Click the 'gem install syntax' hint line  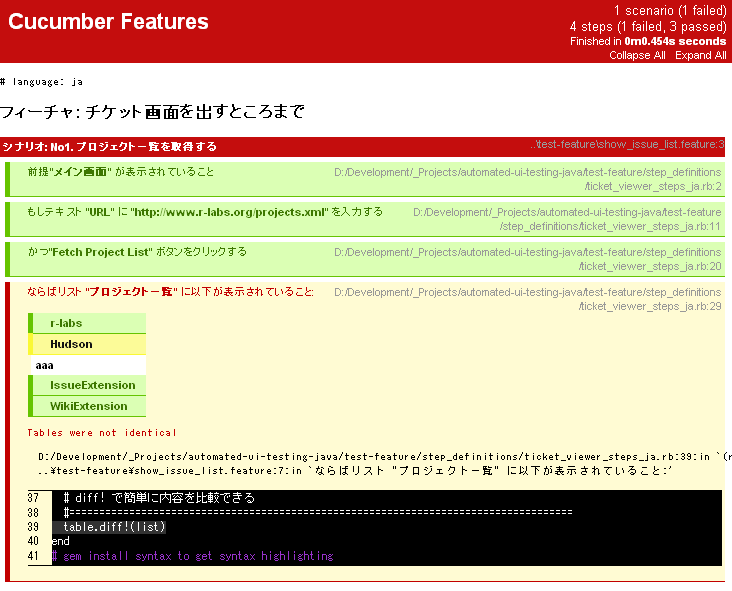coord(193,556)
